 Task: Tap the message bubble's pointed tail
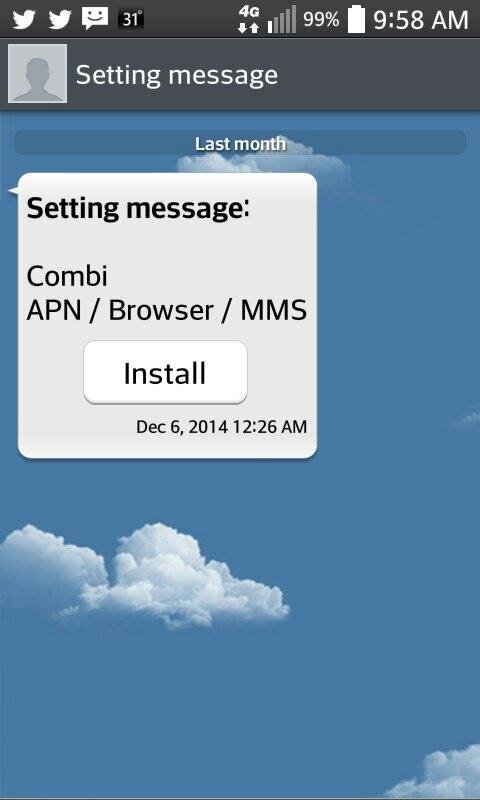tap(13, 191)
